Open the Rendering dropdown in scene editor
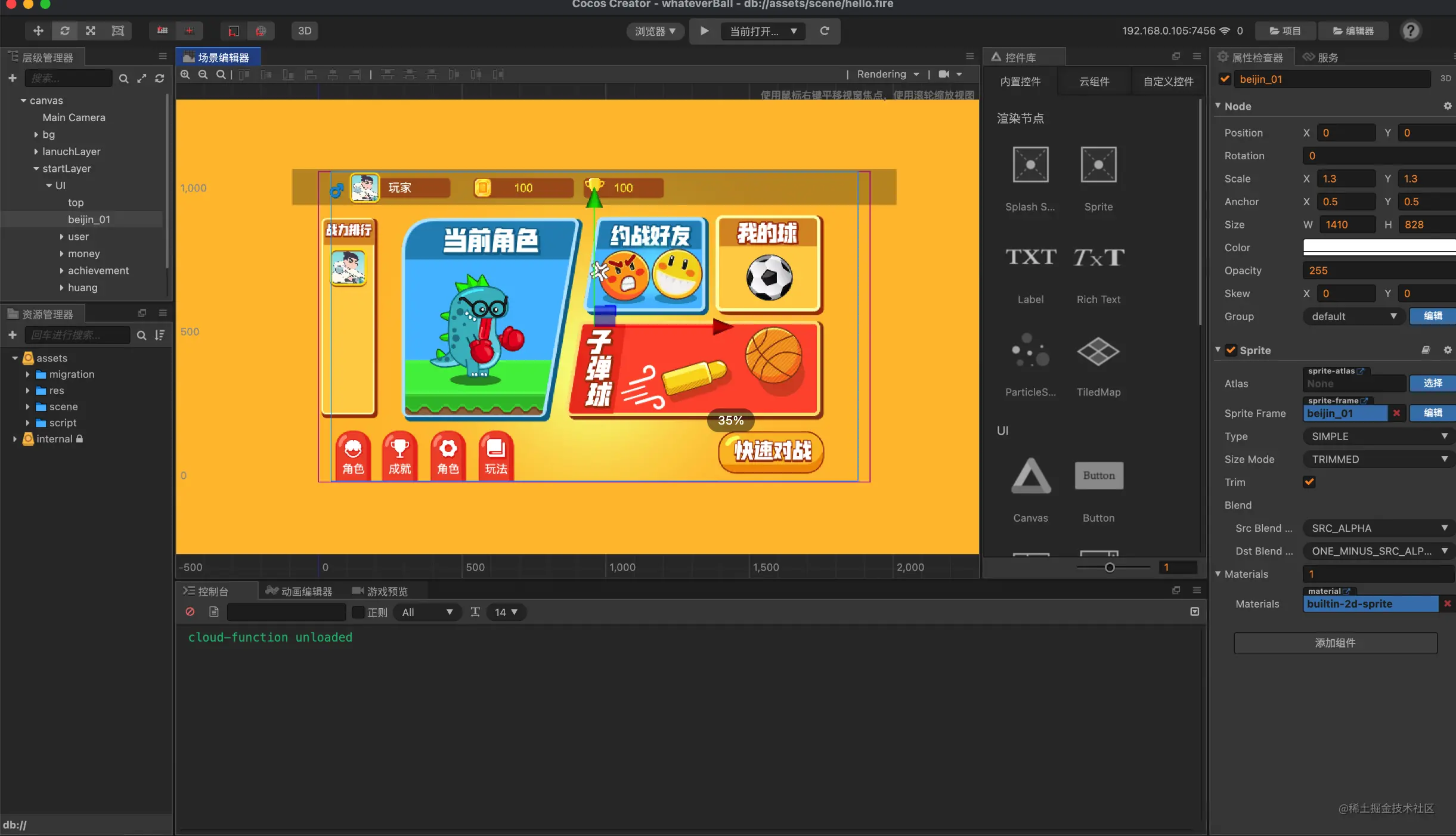Screen dimensions: 1456x836 [888, 74]
